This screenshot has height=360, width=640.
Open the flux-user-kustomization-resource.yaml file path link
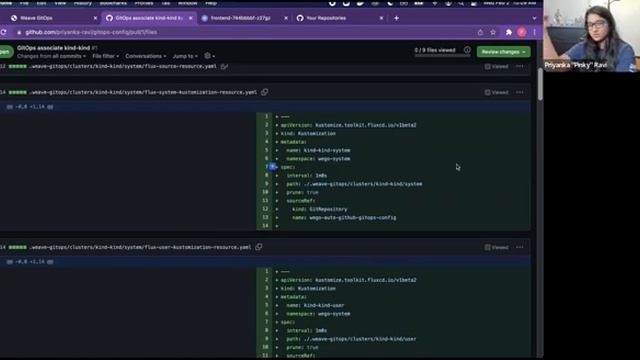(x=140, y=247)
